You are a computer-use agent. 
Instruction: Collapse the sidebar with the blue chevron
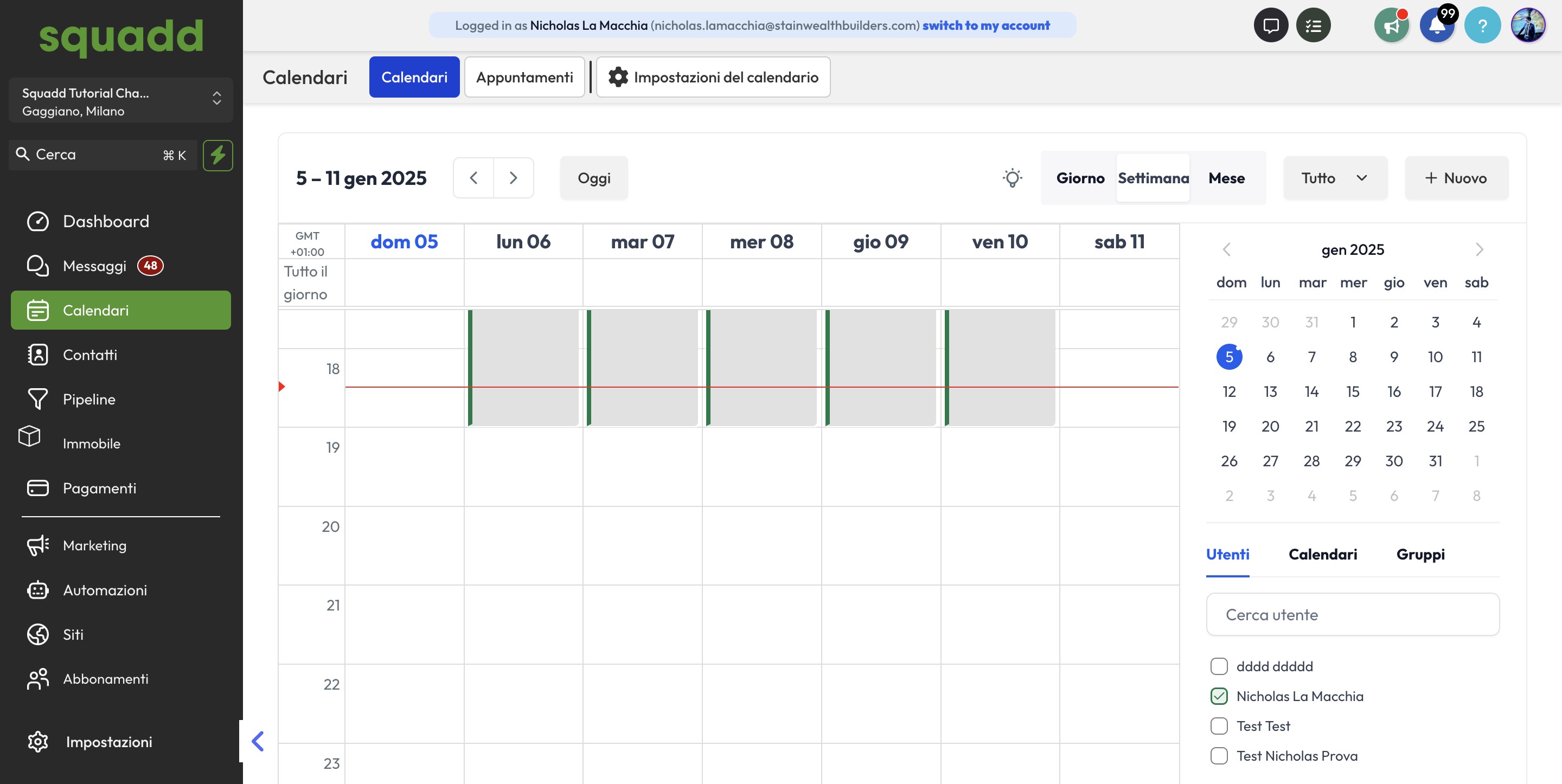coord(258,741)
